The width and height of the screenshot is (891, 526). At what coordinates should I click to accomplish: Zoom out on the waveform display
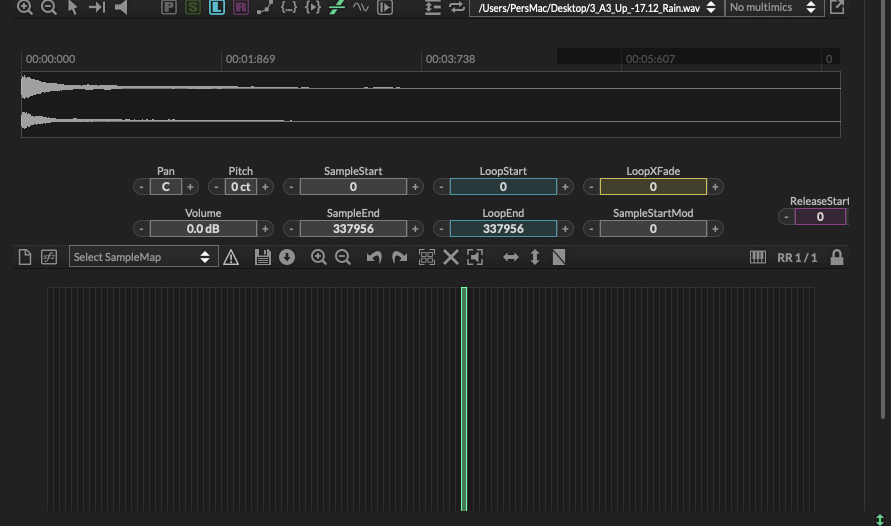(49, 7)
